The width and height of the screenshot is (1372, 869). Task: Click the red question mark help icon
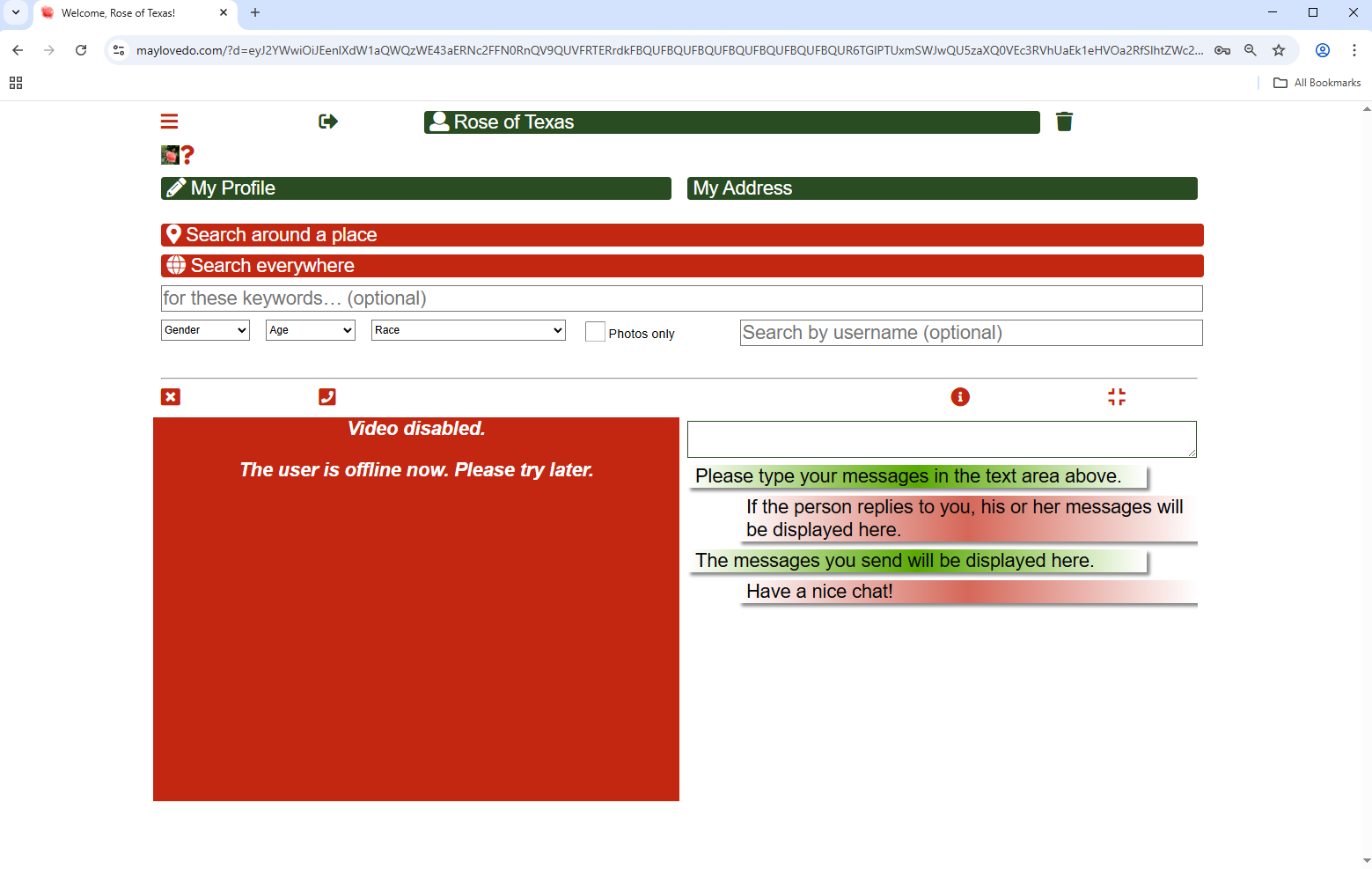187,155
